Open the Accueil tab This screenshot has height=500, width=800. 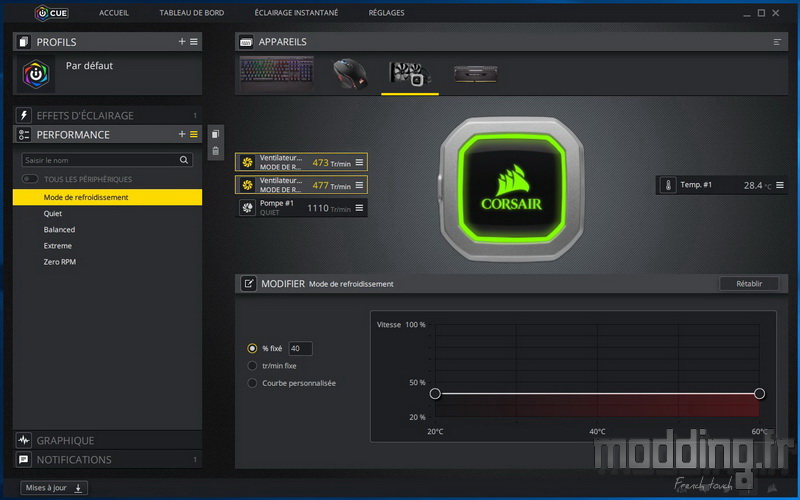[114, 13]
